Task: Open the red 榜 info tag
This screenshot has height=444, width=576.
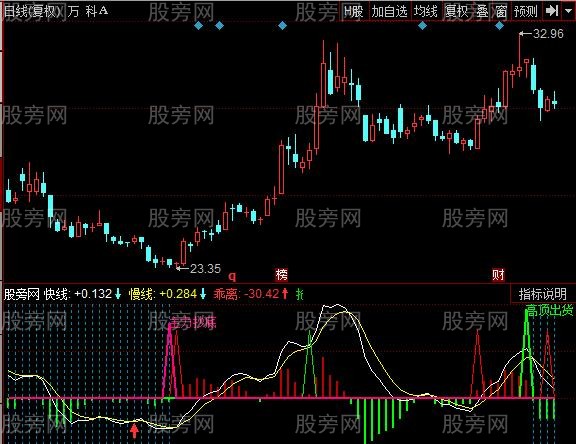Action: 281,275
